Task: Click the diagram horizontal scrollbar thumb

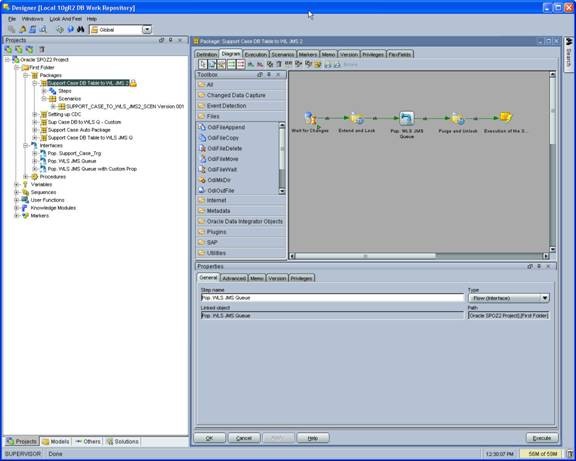Action: click(366, 256)
